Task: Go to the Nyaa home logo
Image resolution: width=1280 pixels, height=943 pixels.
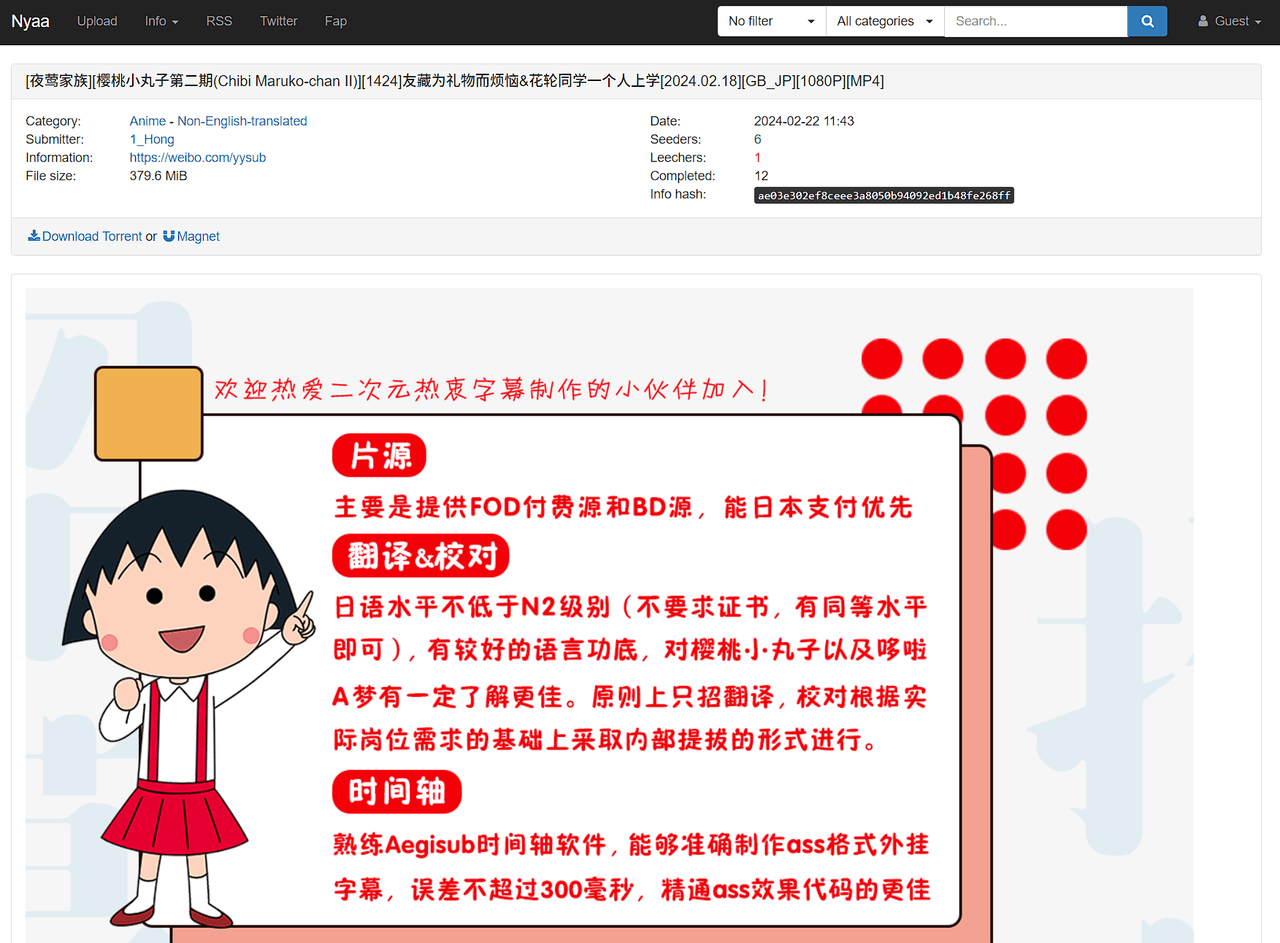Action: (x=30, y=21)
